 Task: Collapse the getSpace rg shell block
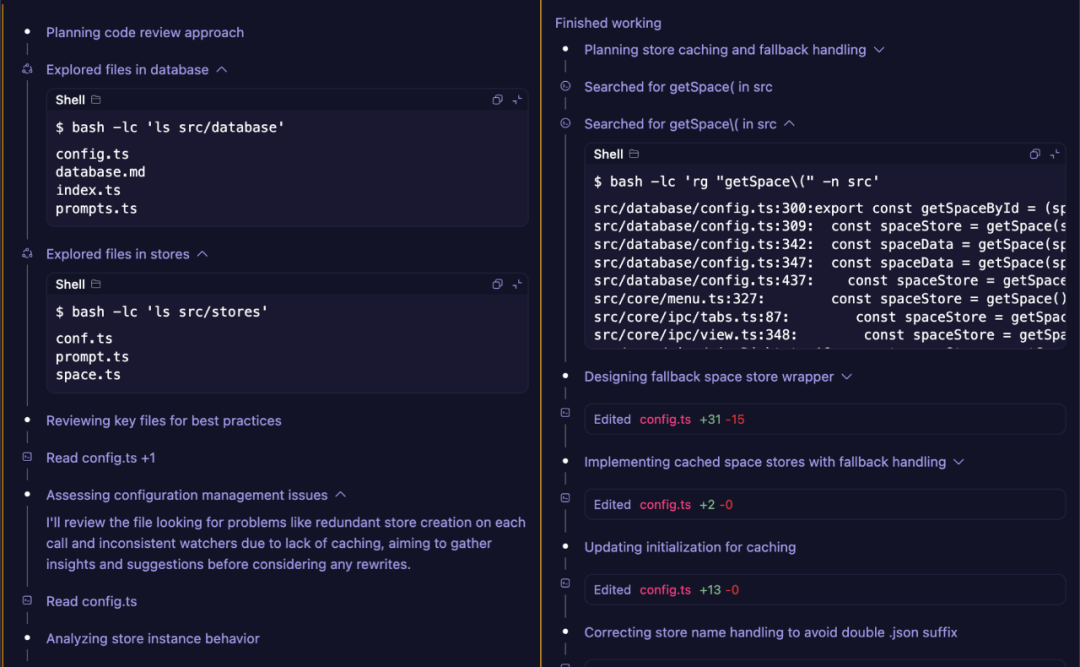pos(1055,154)
